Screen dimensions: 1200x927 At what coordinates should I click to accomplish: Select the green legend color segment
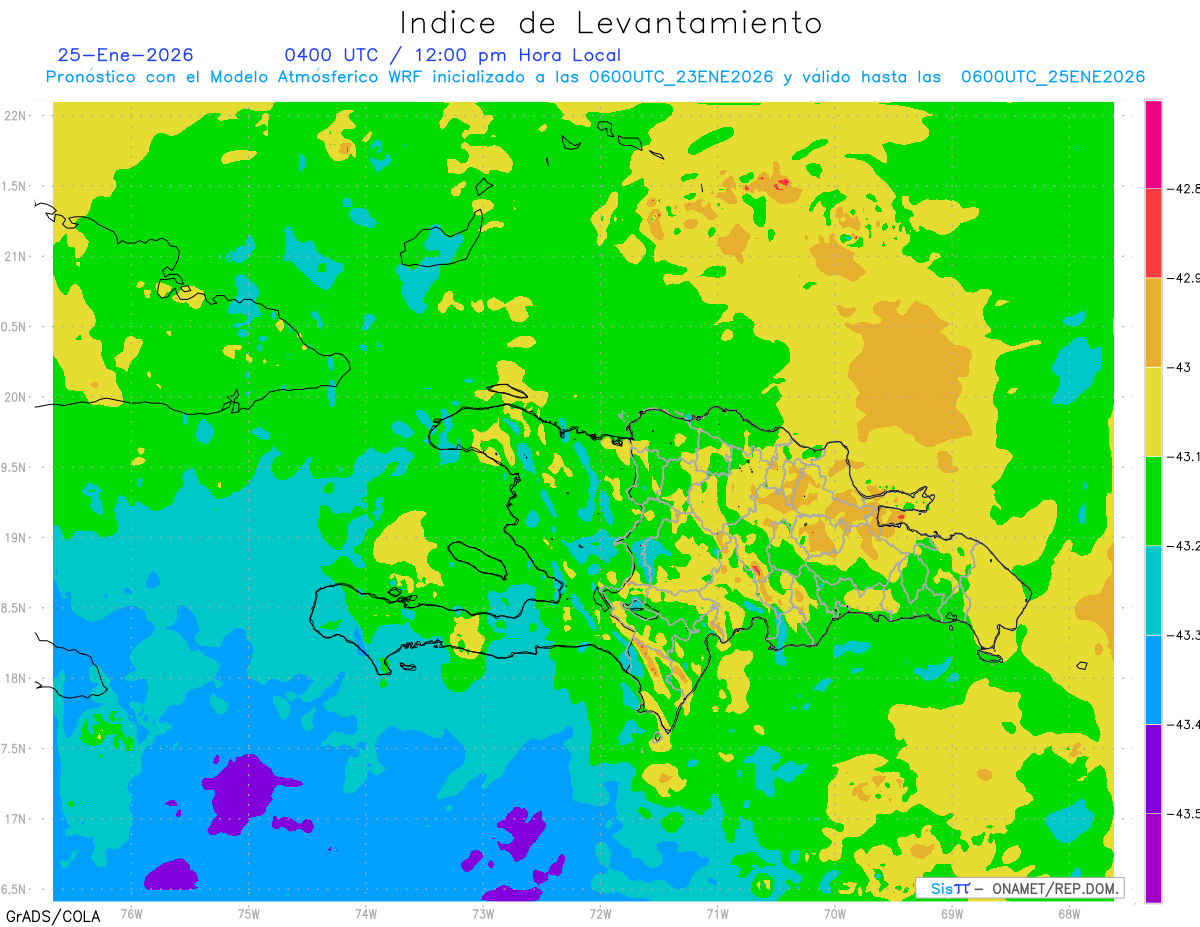1153,500
